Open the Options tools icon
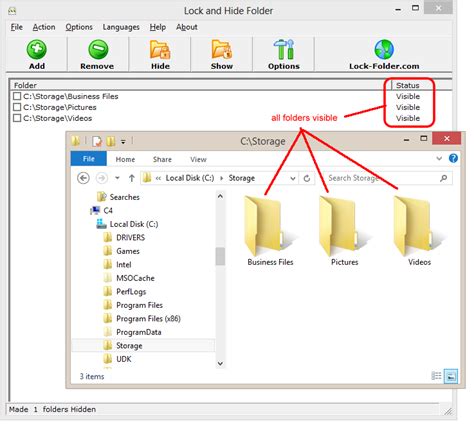Image resolution: width=474 pixels, height=428 pixels. pos(284,50)
